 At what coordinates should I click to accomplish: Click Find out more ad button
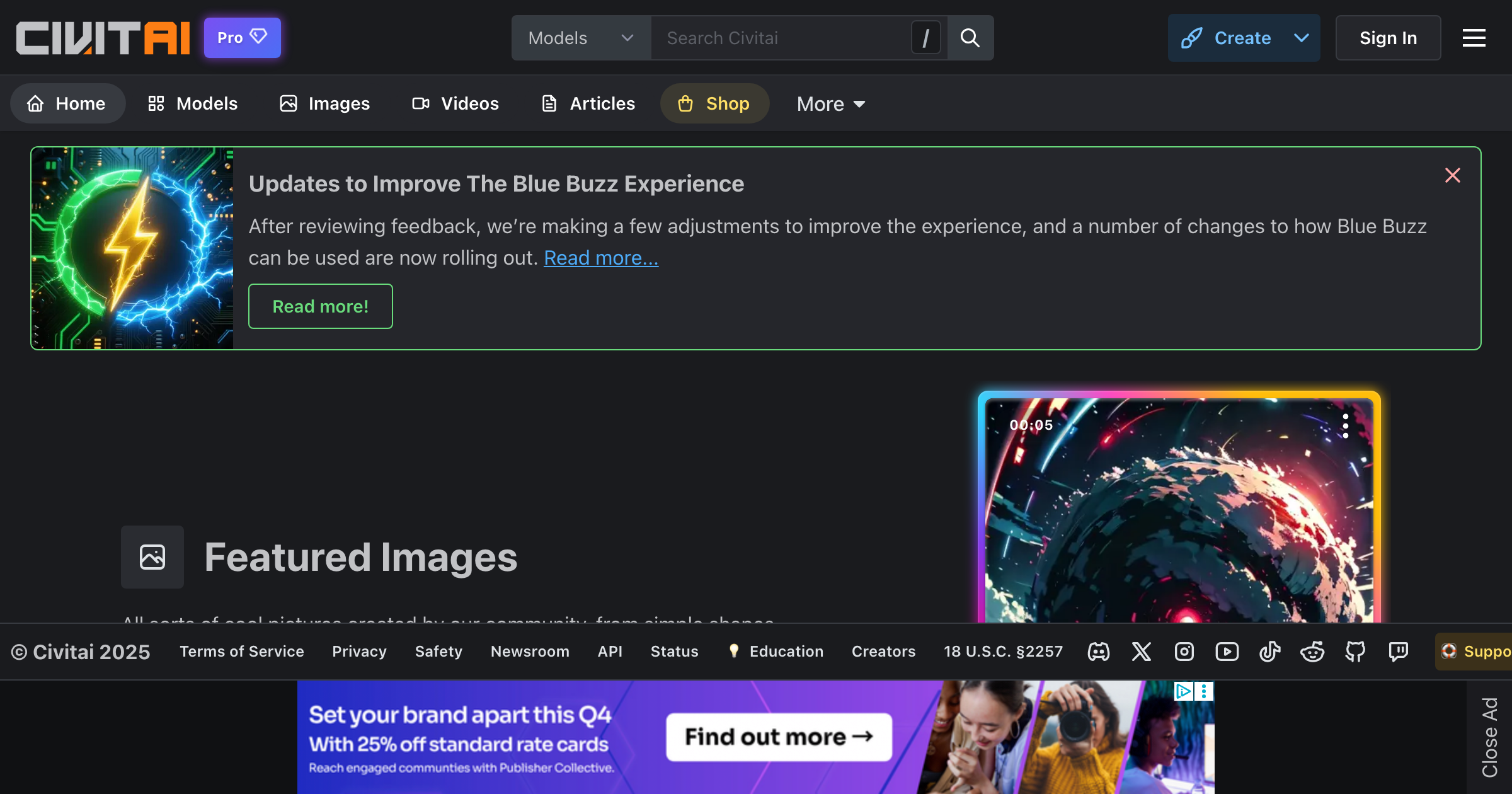pyautogui.click(x=779, y=737)
